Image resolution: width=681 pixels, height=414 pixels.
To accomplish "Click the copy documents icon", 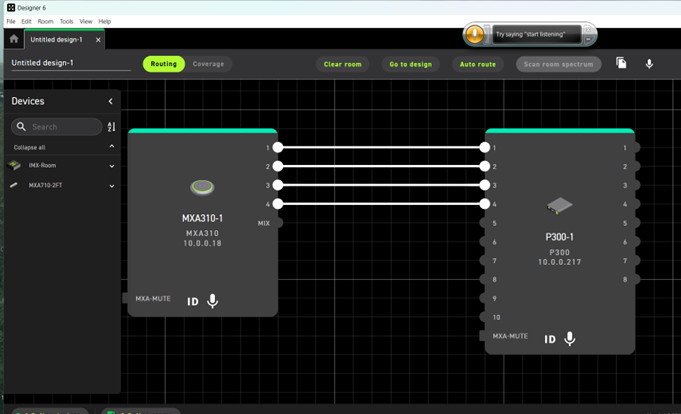I will tap(621, 63).
